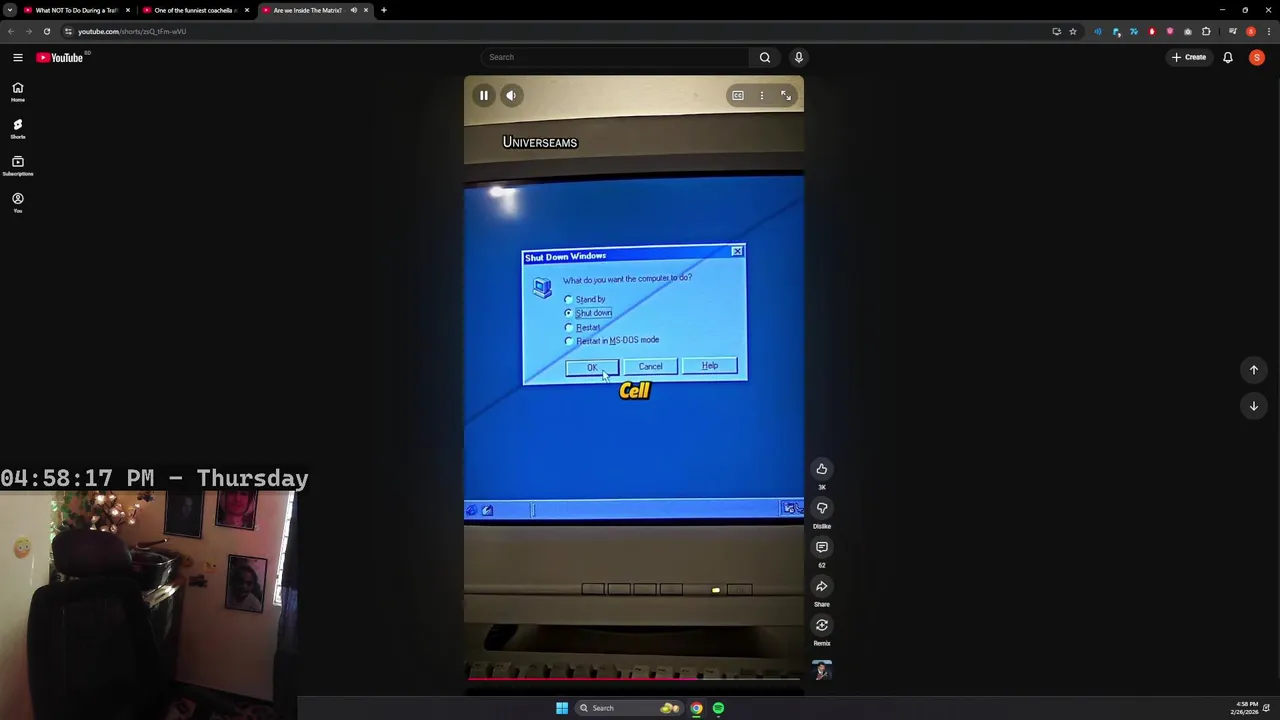Go to the next Short
This screenshot has width=1280, height=720.
1253,406
